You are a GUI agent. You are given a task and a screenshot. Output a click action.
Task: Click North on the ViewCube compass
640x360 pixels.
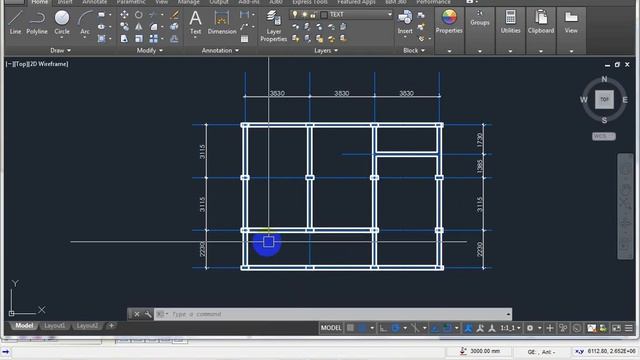coord(604,79)
